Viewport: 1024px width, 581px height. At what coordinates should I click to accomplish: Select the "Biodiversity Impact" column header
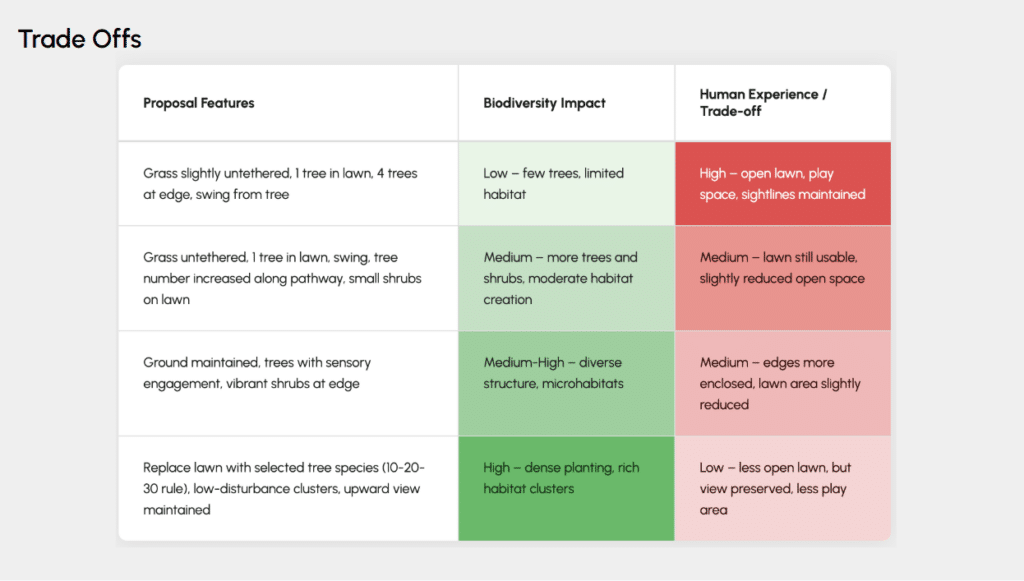point(544,103)
